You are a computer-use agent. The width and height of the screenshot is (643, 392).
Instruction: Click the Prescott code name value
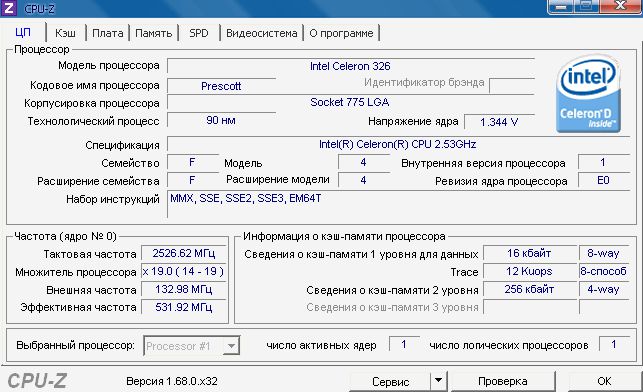click(221, 86)
